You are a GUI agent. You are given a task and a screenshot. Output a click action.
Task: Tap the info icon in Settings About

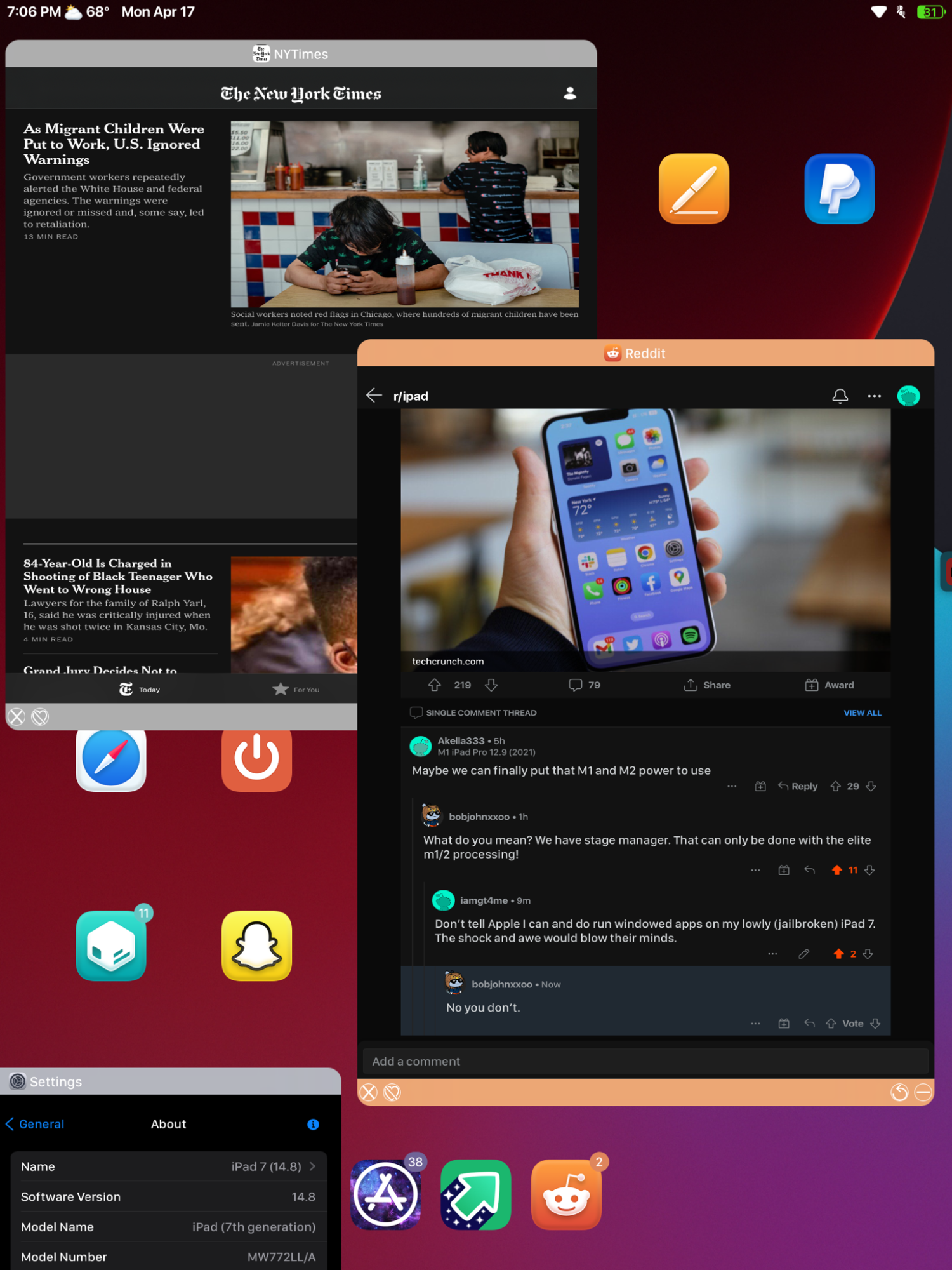coord(313,1124)
